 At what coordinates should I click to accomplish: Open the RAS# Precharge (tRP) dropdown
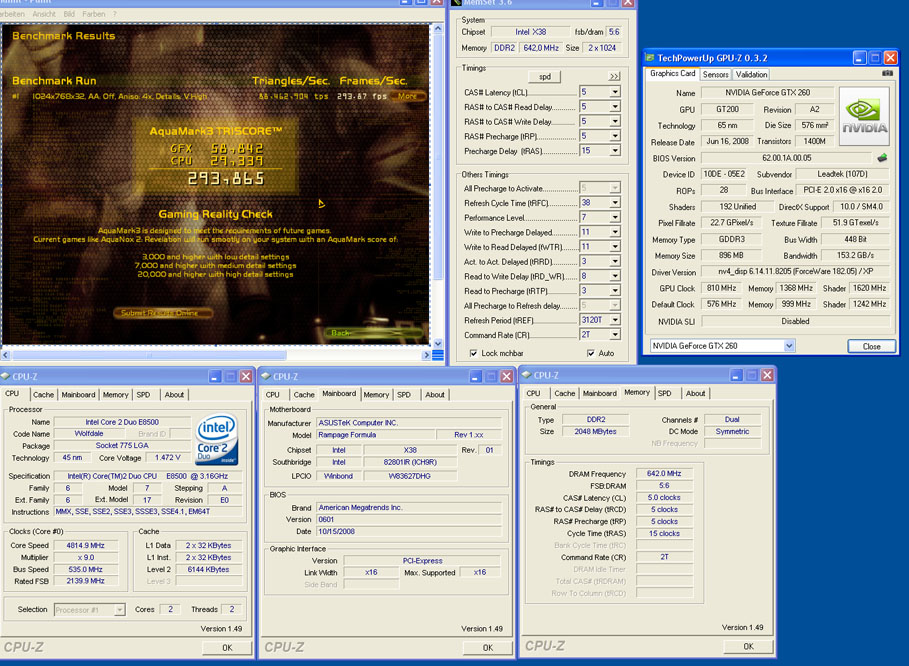tap(615, 136)
